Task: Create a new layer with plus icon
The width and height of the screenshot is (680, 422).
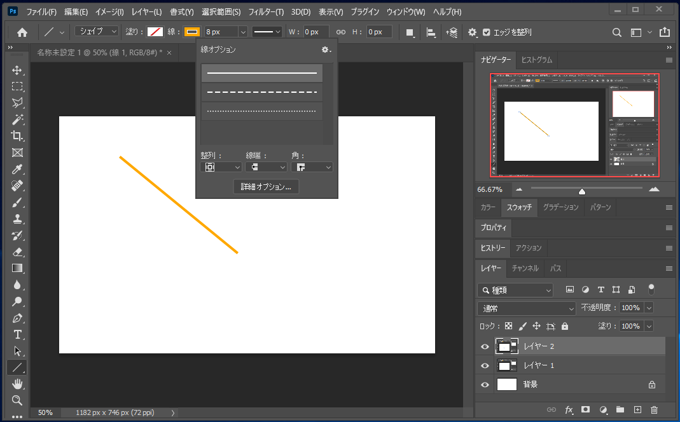Action: coord(637,409)
